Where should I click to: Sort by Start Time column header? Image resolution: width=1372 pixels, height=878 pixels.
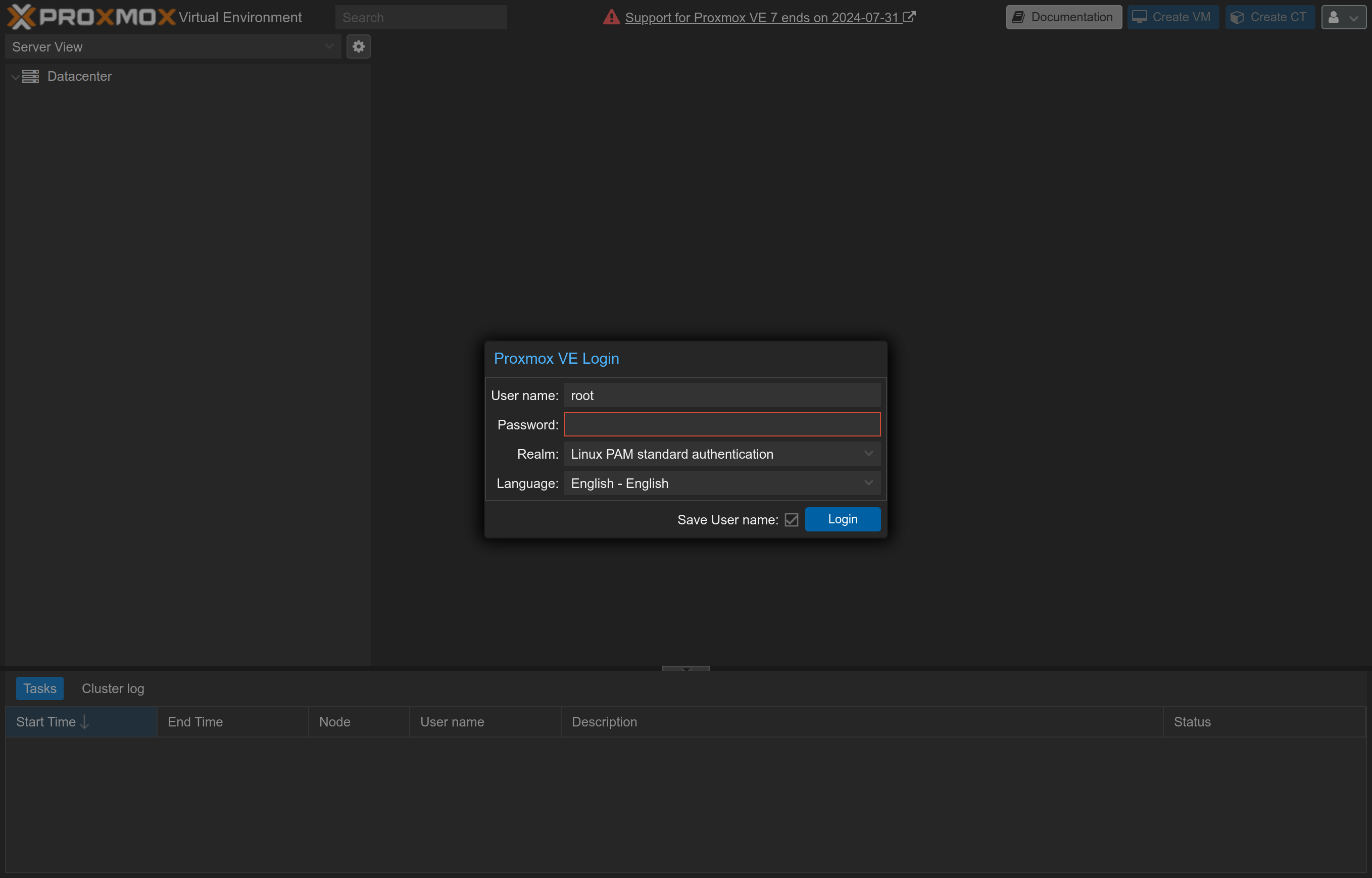coord(81,722)
